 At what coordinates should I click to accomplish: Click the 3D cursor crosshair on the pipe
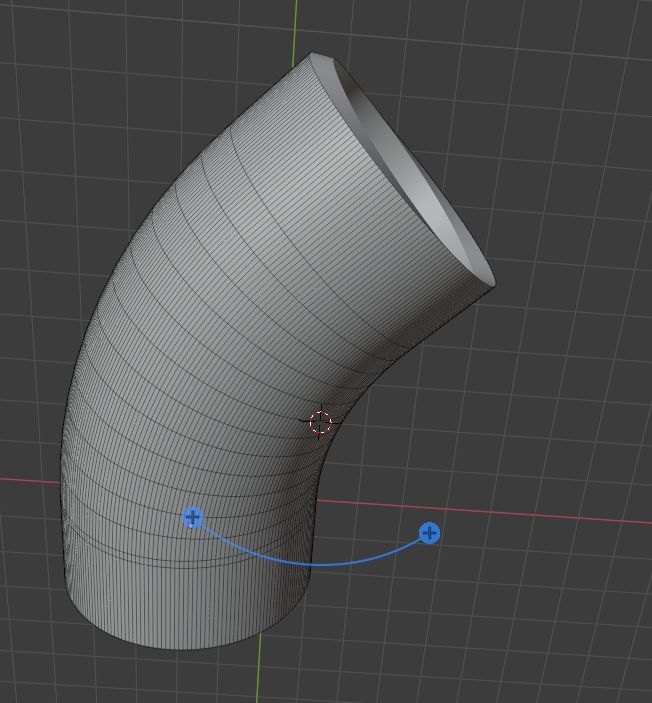click(x=320, y=422)
